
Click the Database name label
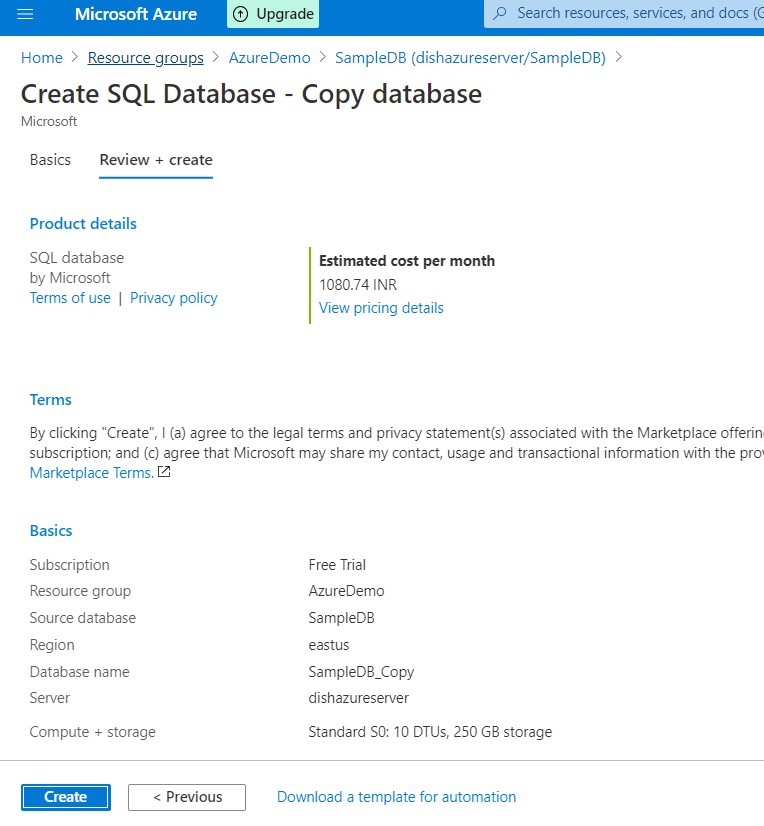tap(80, 672)
